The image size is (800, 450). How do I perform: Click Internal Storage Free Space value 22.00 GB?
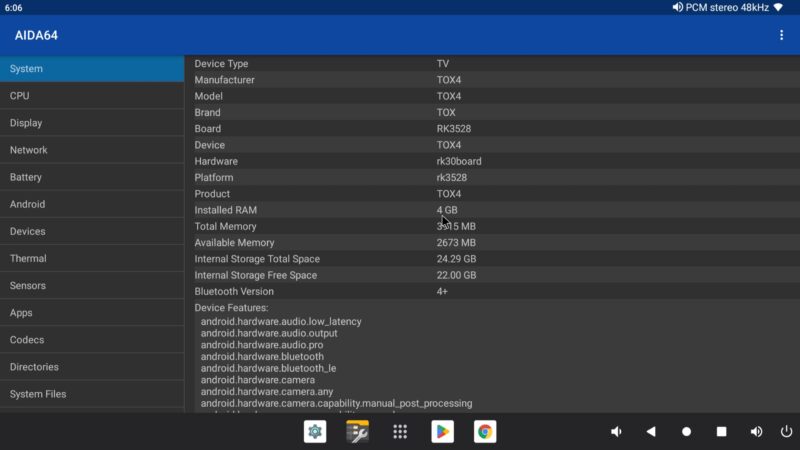456,275
